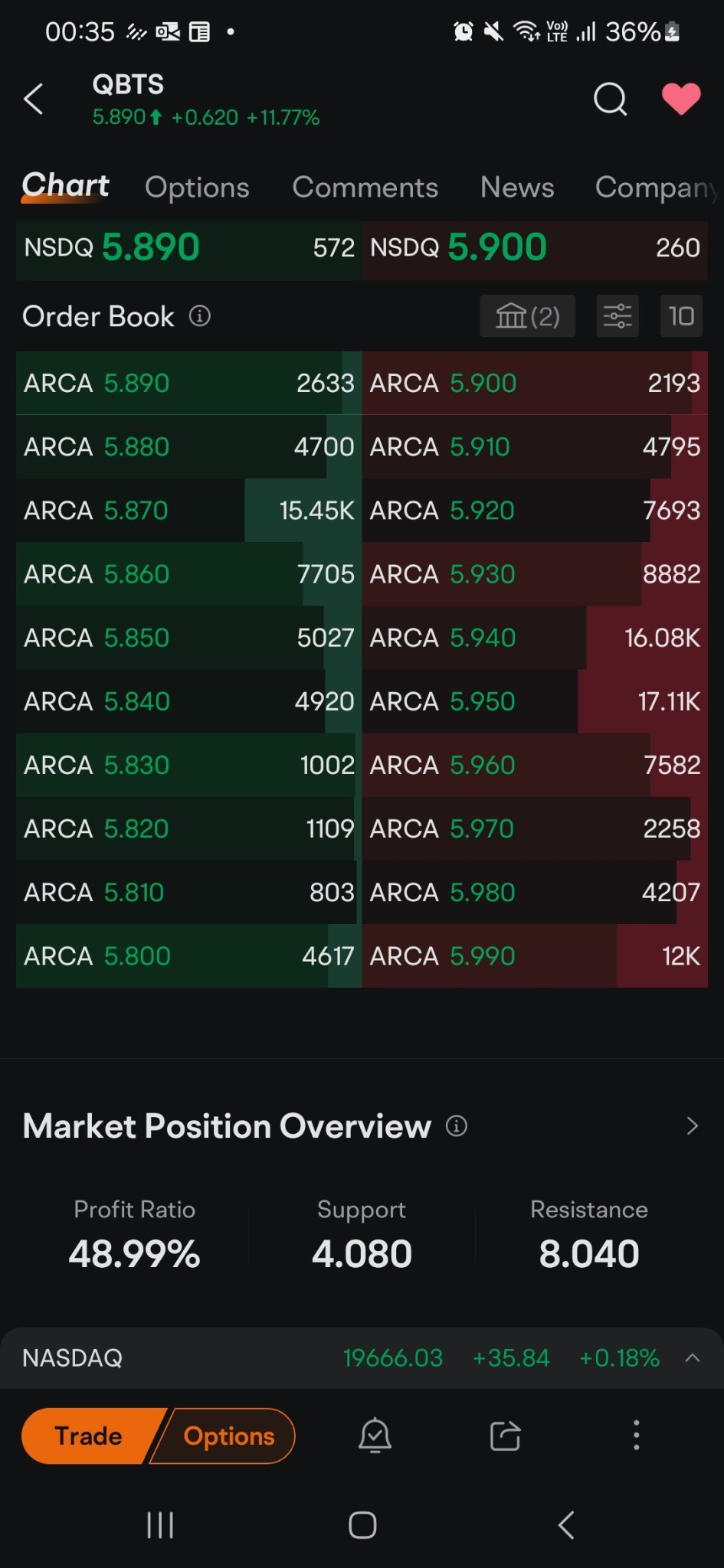
Task: Open the exchange bank icon filter
Action: [x=527, y=316]
